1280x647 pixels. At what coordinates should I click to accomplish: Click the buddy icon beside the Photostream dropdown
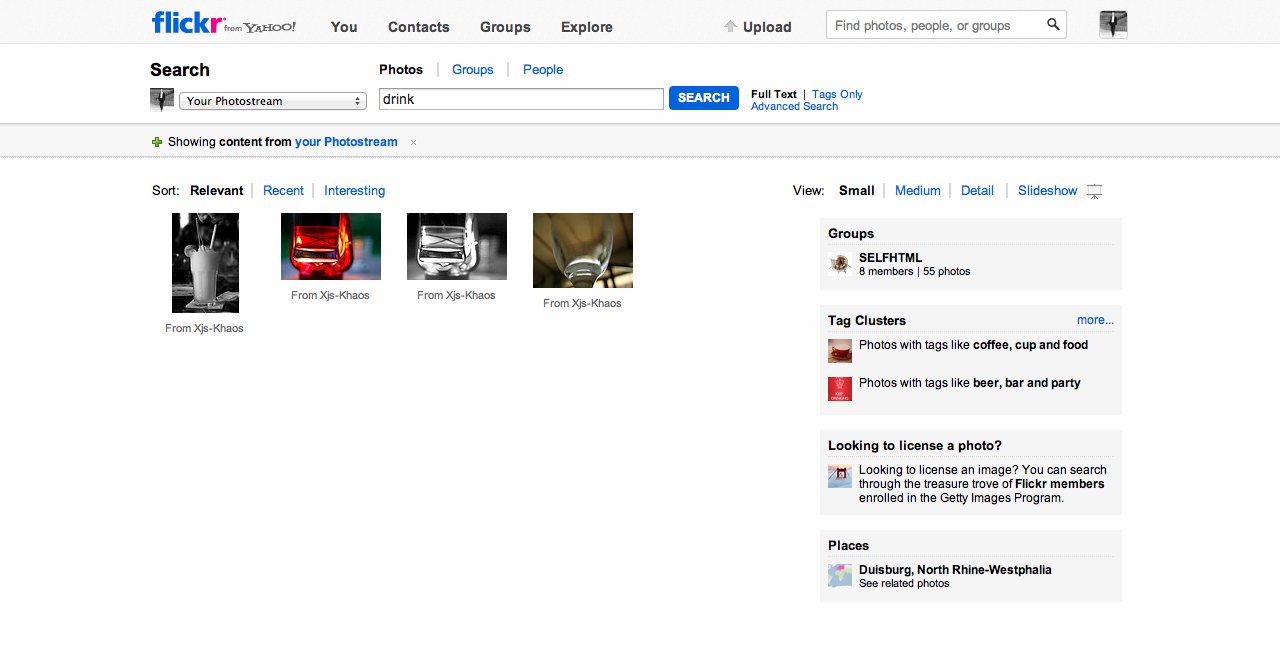point(162,100)
